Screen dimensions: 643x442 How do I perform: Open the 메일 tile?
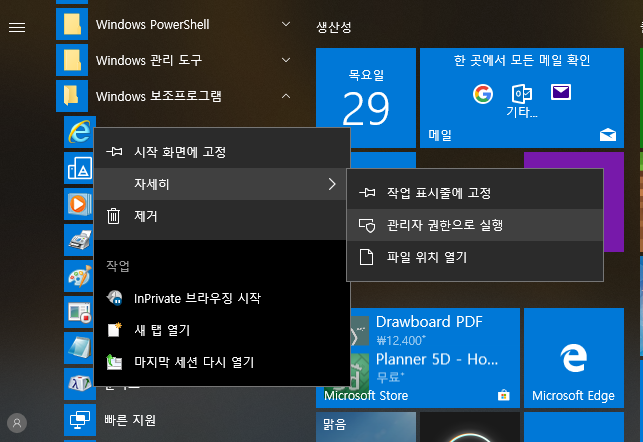click(x=522, y=98)
